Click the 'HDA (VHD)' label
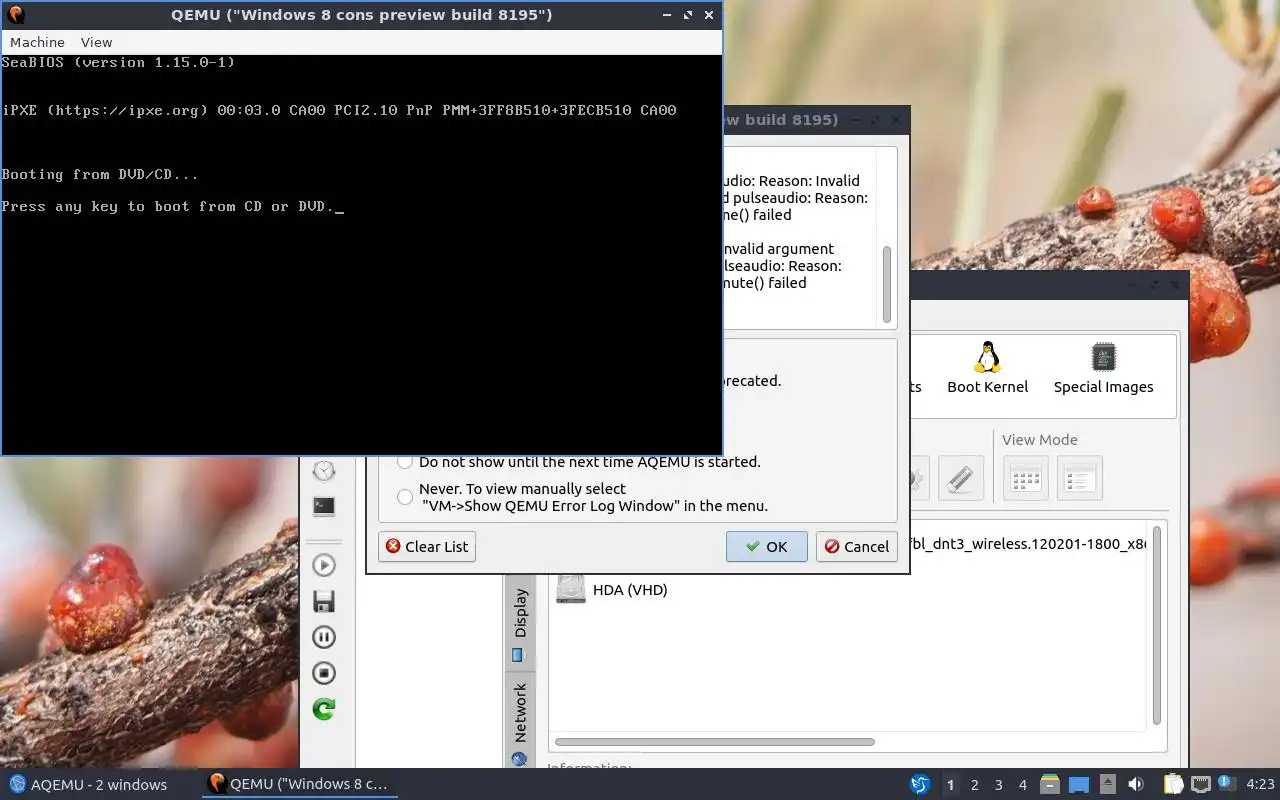The height and width of the screenshot is (800, 1280). tap(630, 590)
